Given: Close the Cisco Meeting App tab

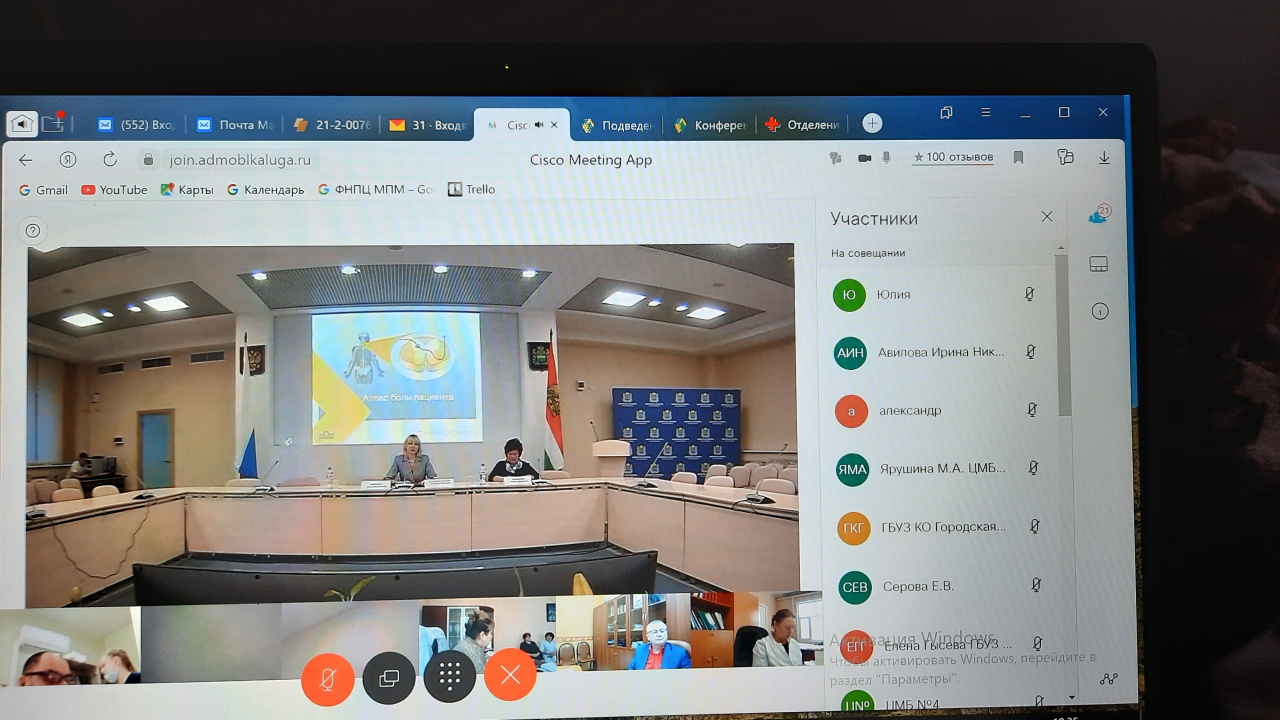Looking at the screenshot, I should pyautogui.click(x=555, y=125).
